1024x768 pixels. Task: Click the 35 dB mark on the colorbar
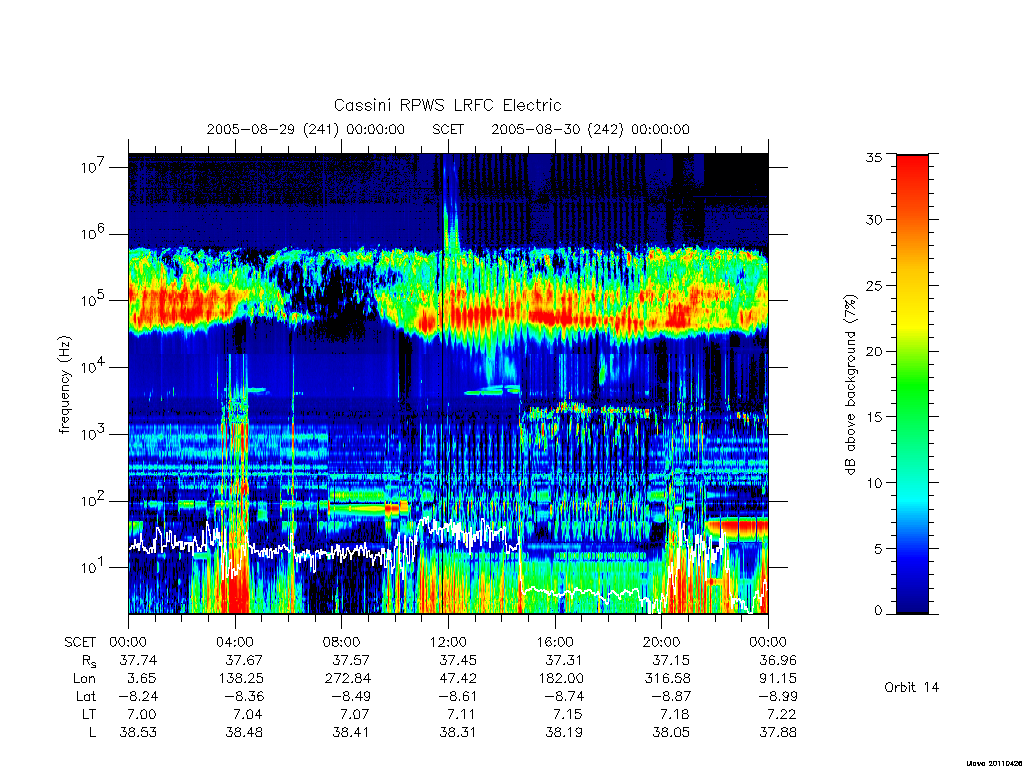click(x=874, y=157)
